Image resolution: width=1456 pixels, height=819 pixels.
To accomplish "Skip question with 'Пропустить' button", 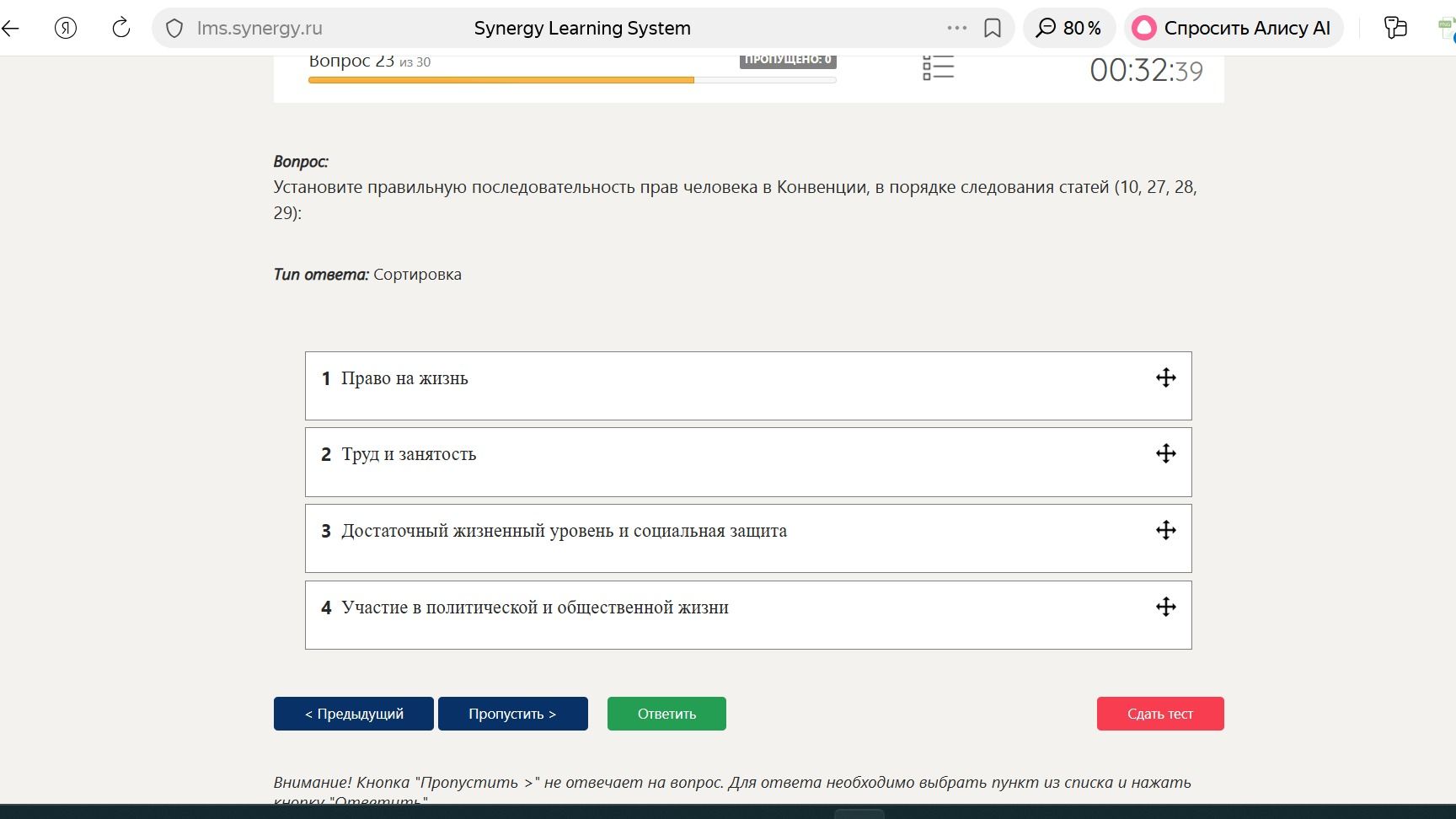I will pos(513,714).
